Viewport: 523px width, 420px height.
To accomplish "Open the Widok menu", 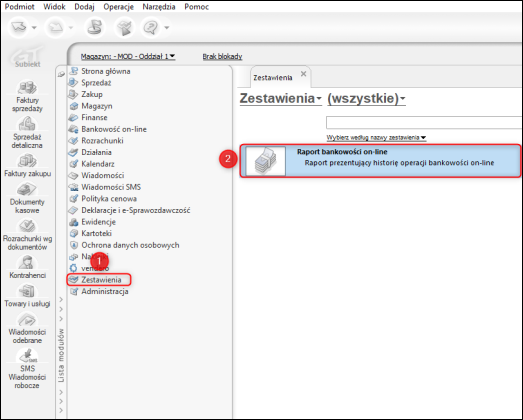I will [54, 7].
